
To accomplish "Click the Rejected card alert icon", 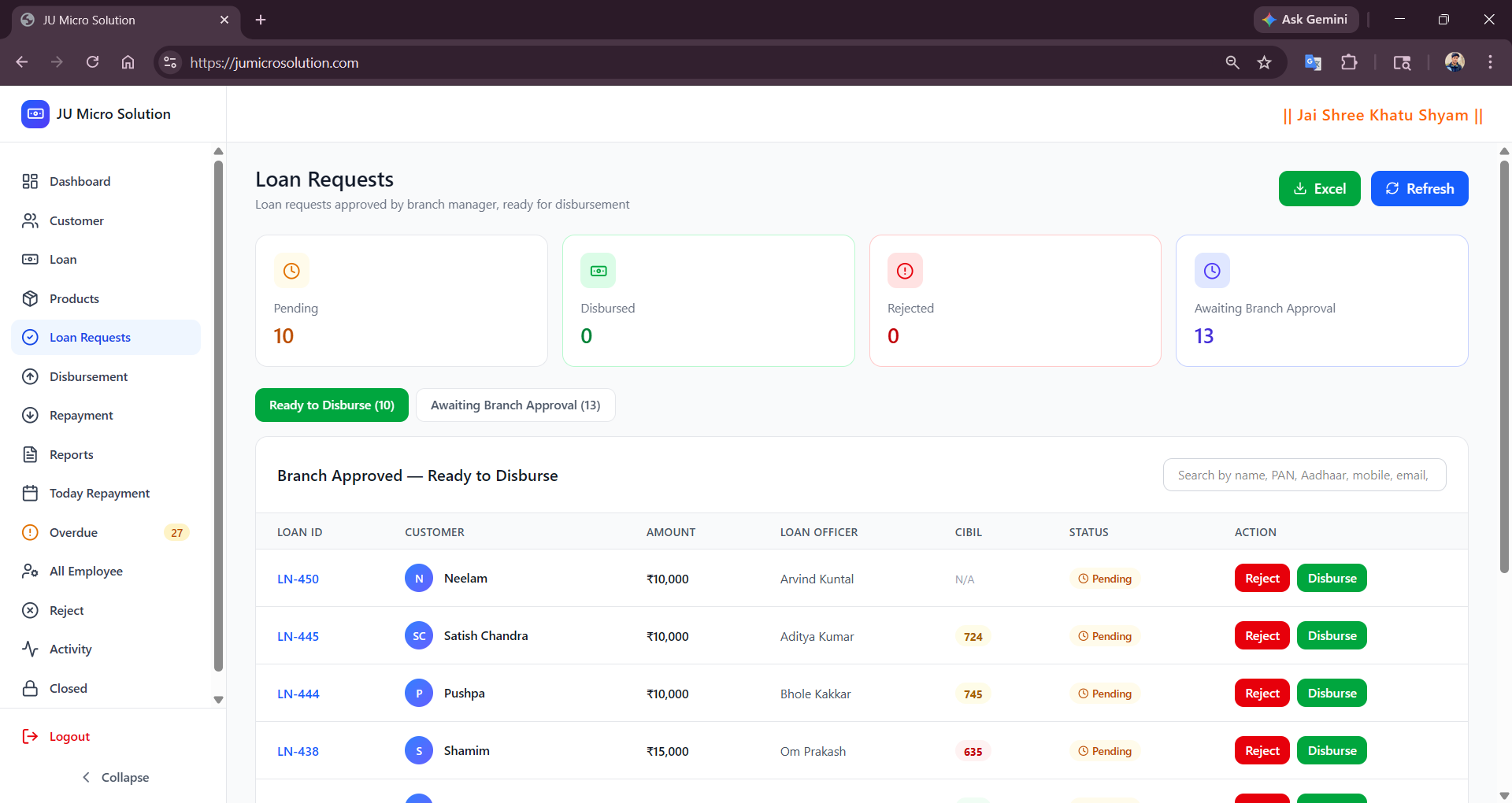I will (905, 271).
